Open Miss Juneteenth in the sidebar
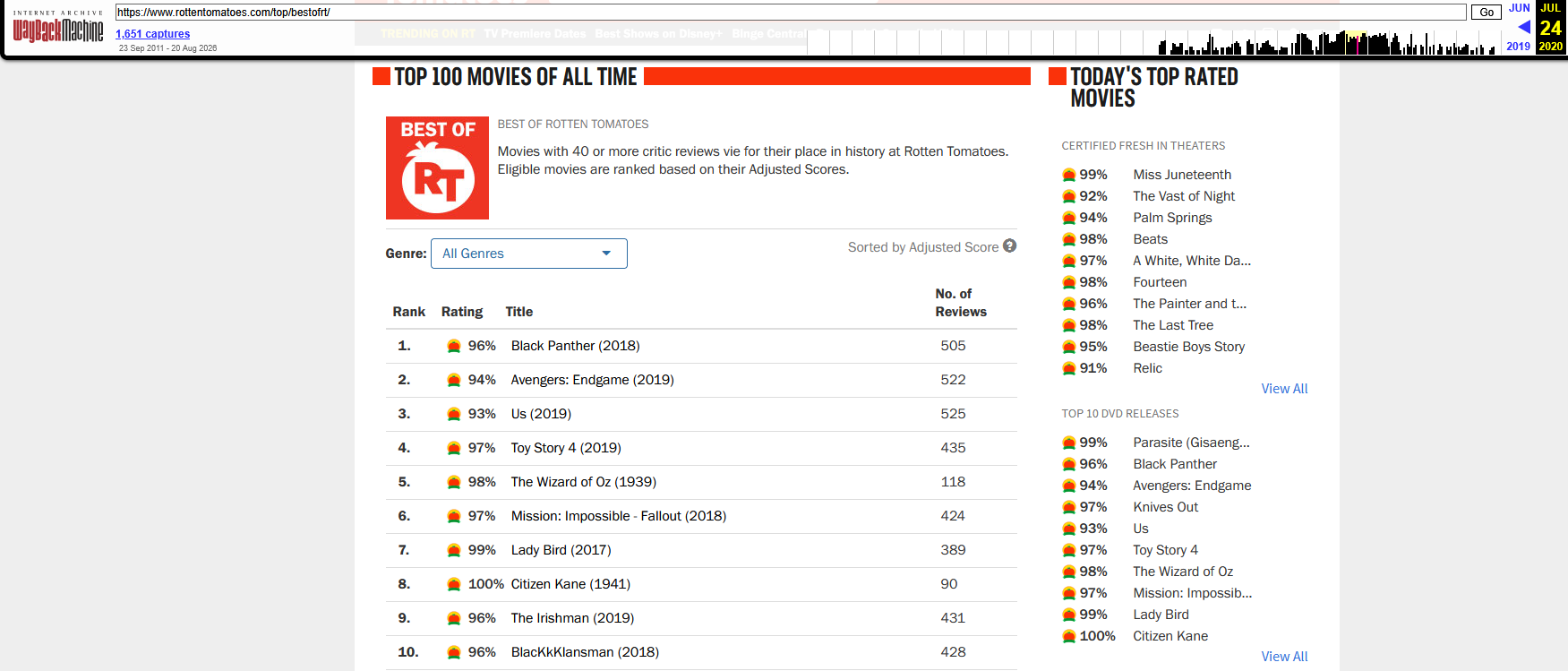Screen dimensions: 1568x671 click(x=1182, y=175)
